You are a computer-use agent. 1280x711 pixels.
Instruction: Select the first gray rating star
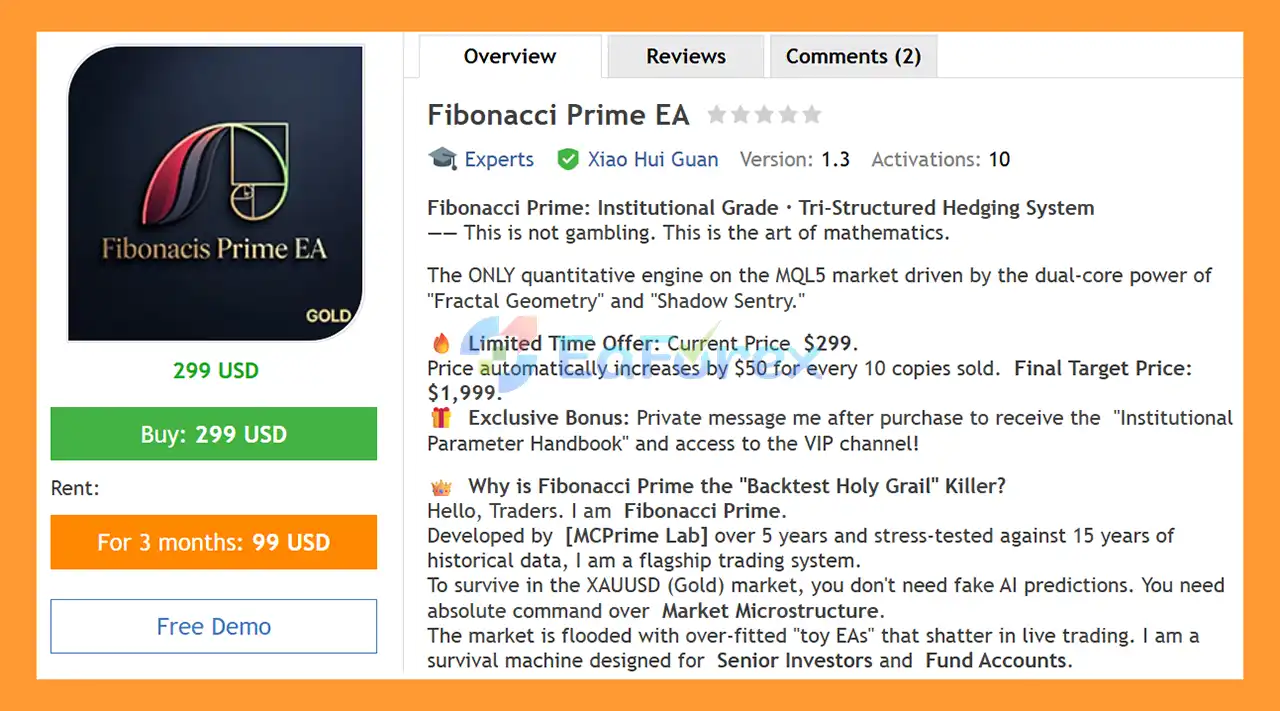(x=716, y=114)
